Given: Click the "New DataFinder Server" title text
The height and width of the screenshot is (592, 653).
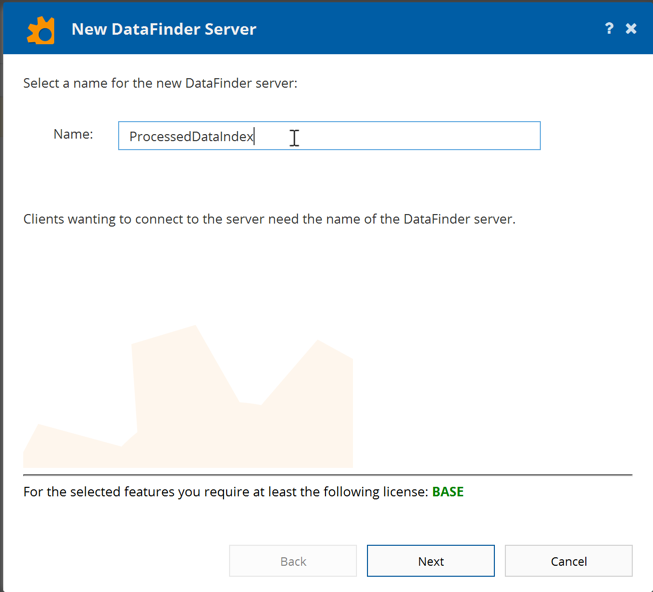Looking at the screenshot, I should tap(164, 29).
